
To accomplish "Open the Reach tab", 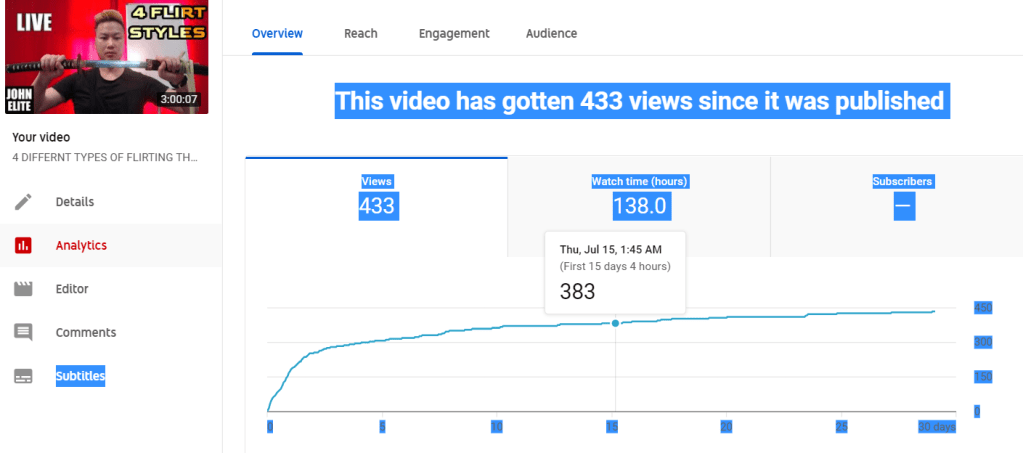I will pyautogui.click(x=360, y=33).
